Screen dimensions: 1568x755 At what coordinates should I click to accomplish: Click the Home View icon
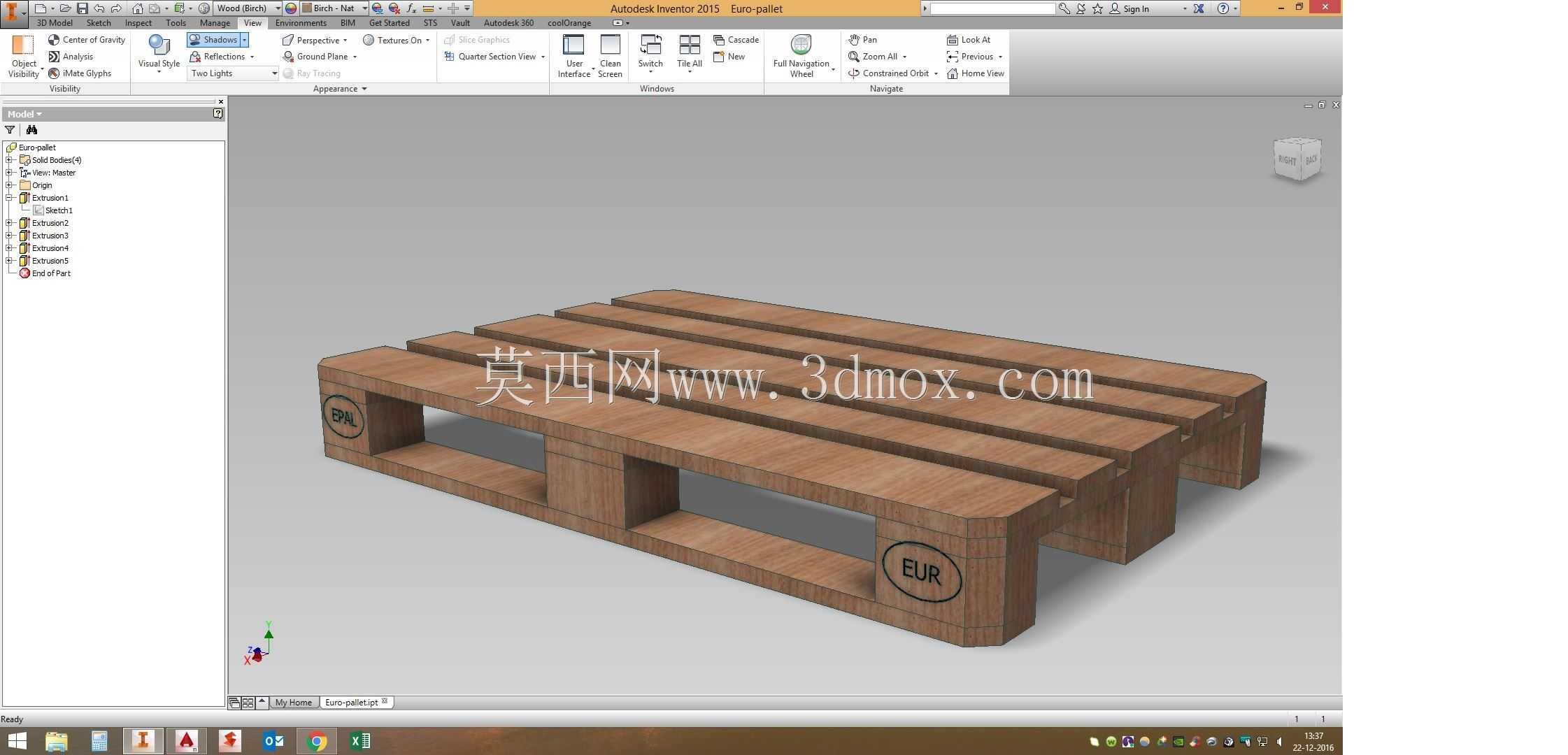point(953,73)
